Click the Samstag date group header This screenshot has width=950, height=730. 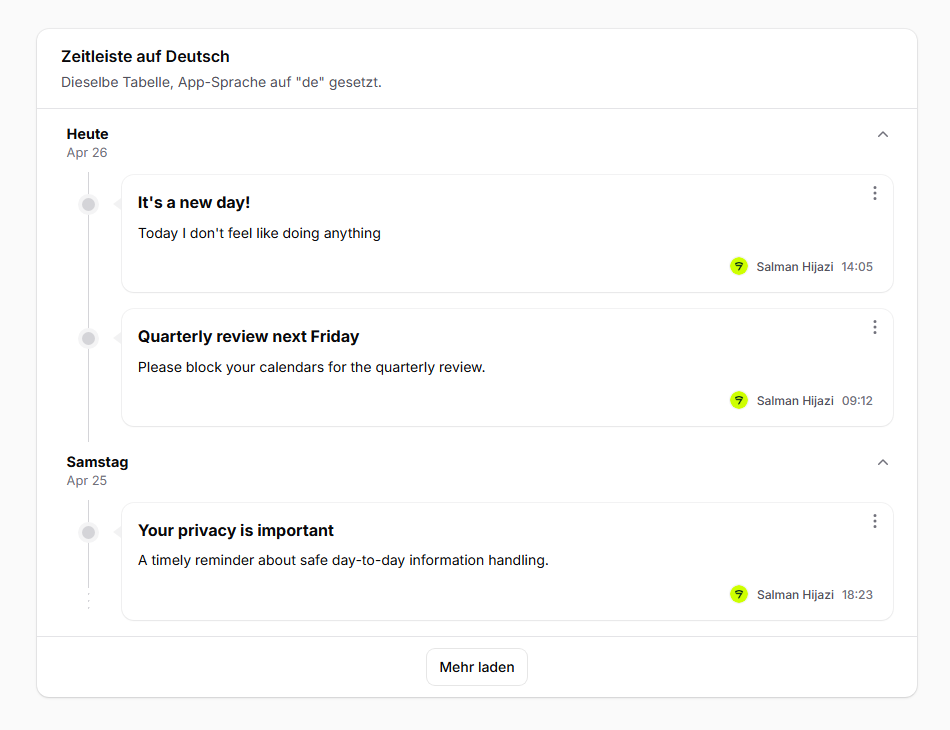[x=97, y=462]
